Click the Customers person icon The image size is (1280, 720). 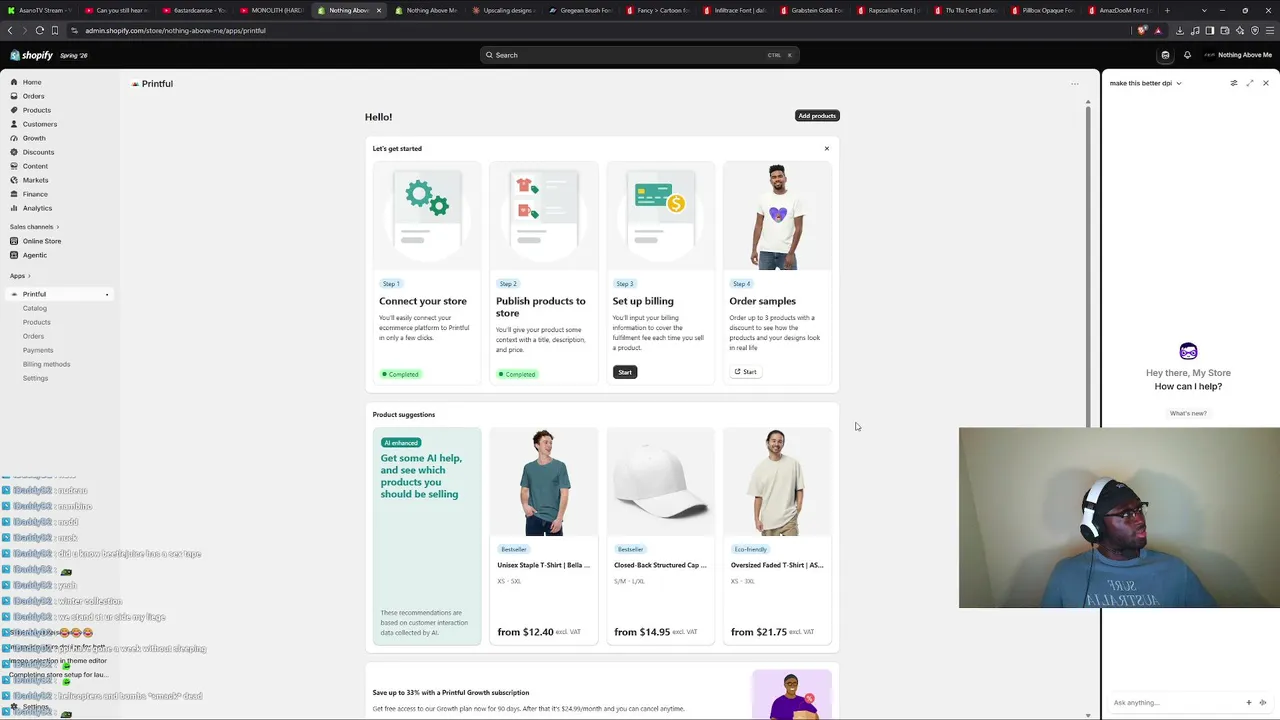pos(14,124)
